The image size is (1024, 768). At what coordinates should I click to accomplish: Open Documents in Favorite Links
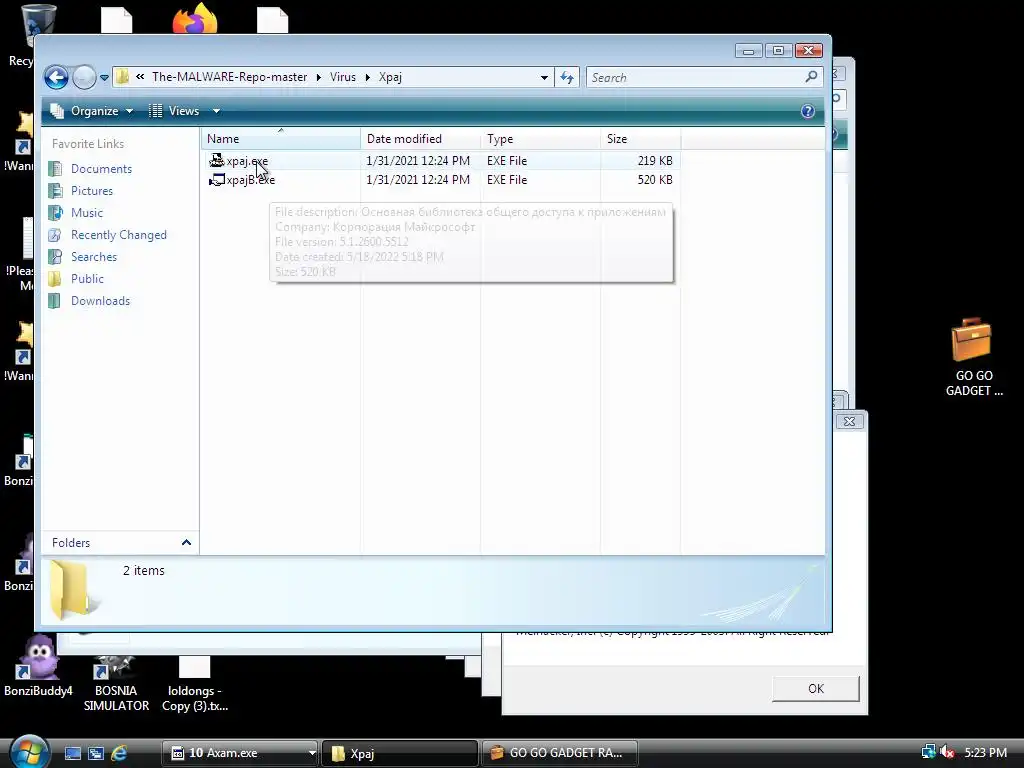(x=101, y=168)
